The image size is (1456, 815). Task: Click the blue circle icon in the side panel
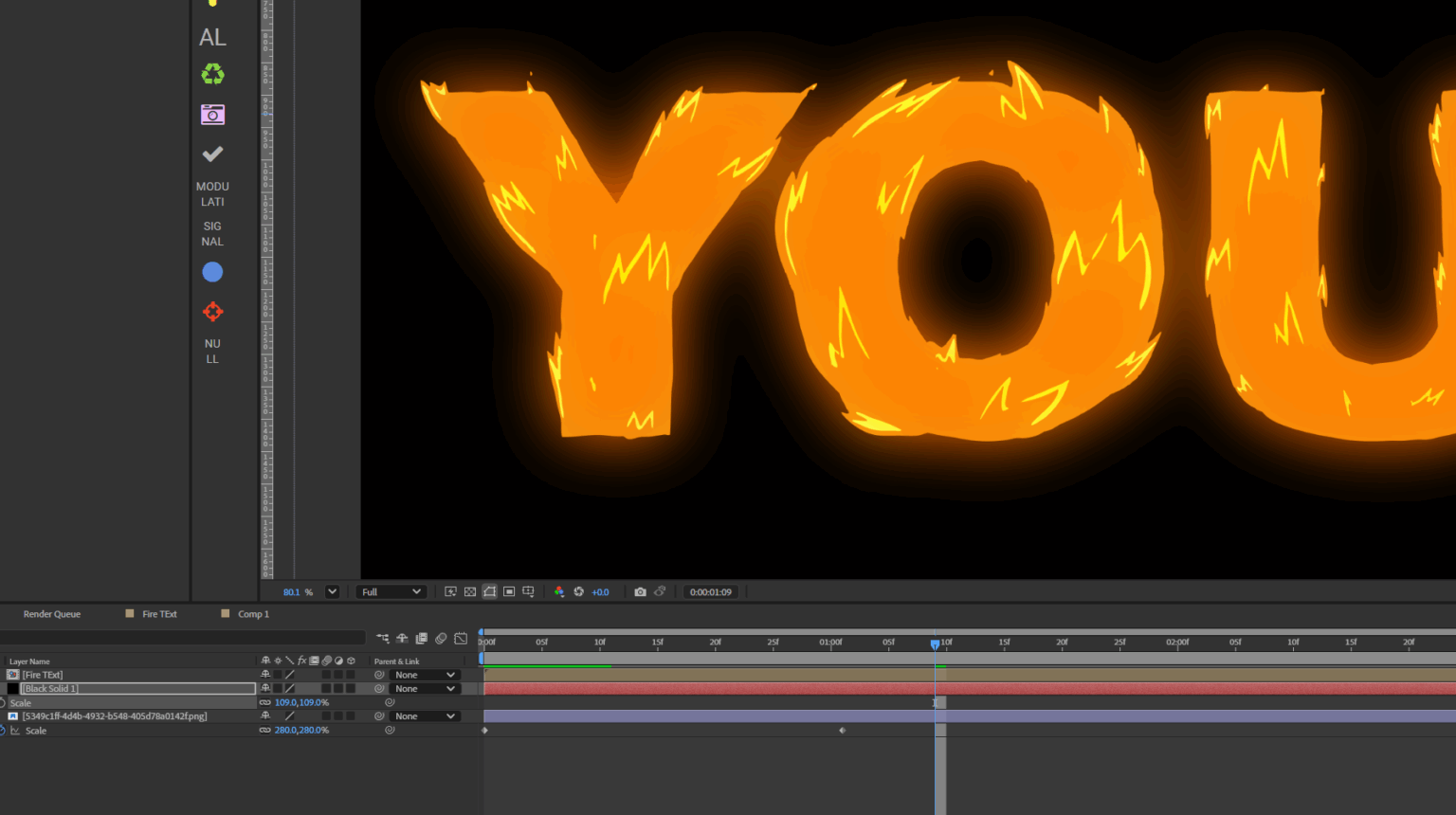pos(212,272)
